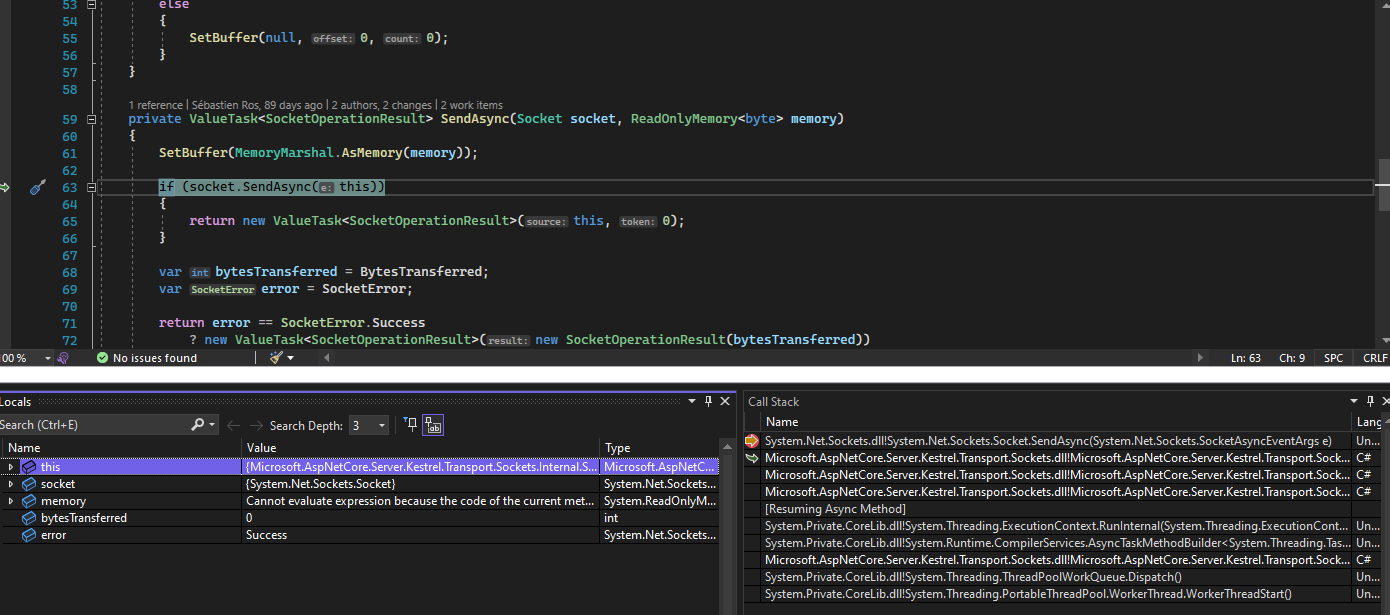
Task: Click the arrow glyph on the top Call Stack frame
Action: 751,440
